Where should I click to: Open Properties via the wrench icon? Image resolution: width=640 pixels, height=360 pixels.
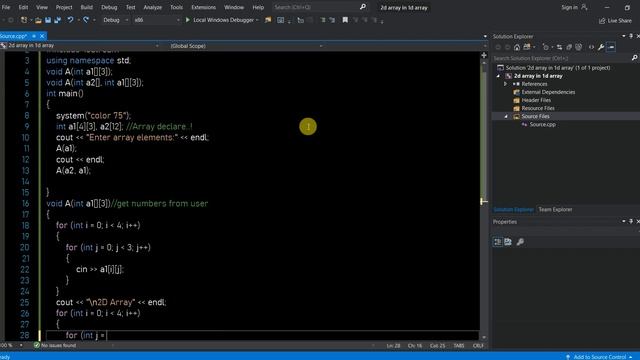601,47
